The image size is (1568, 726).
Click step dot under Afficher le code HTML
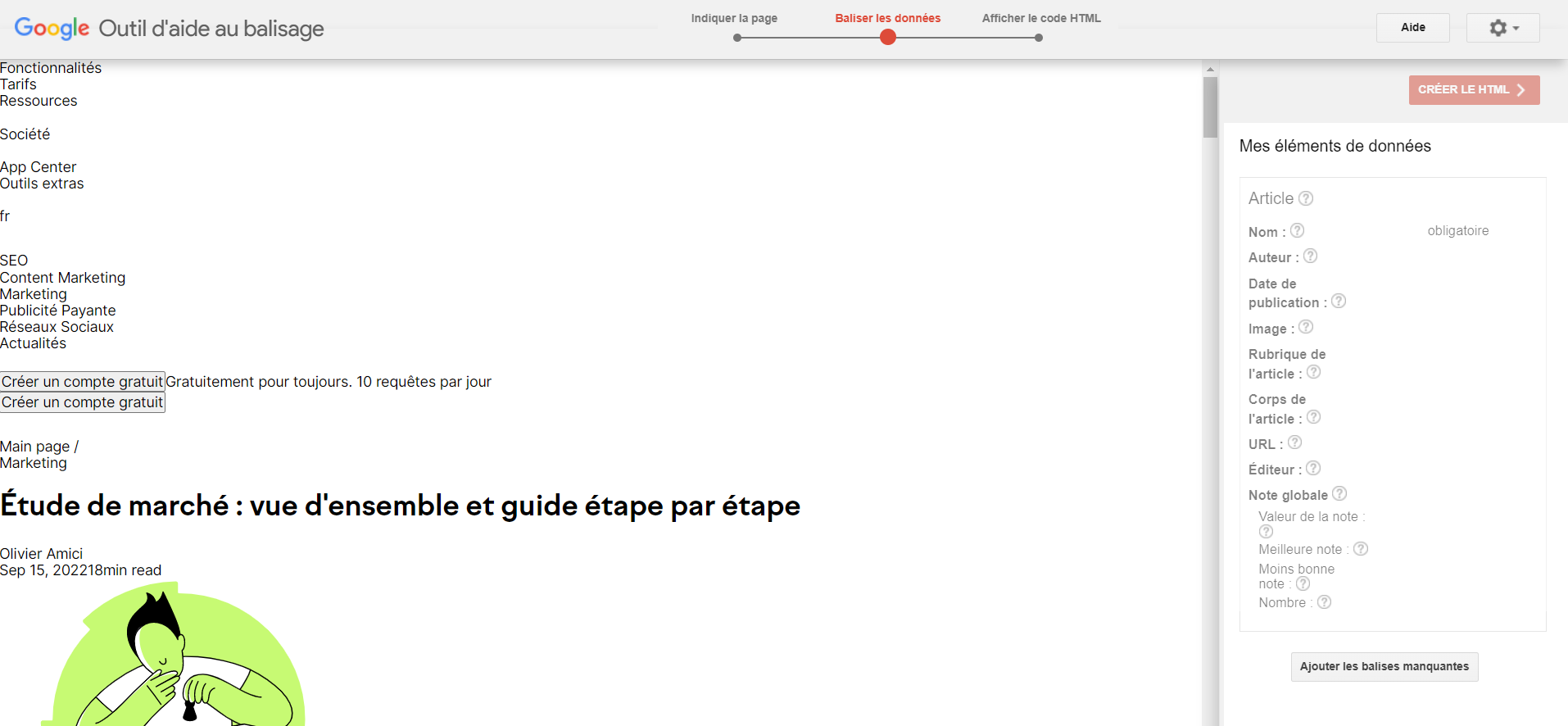click(x=1039, y=38)
